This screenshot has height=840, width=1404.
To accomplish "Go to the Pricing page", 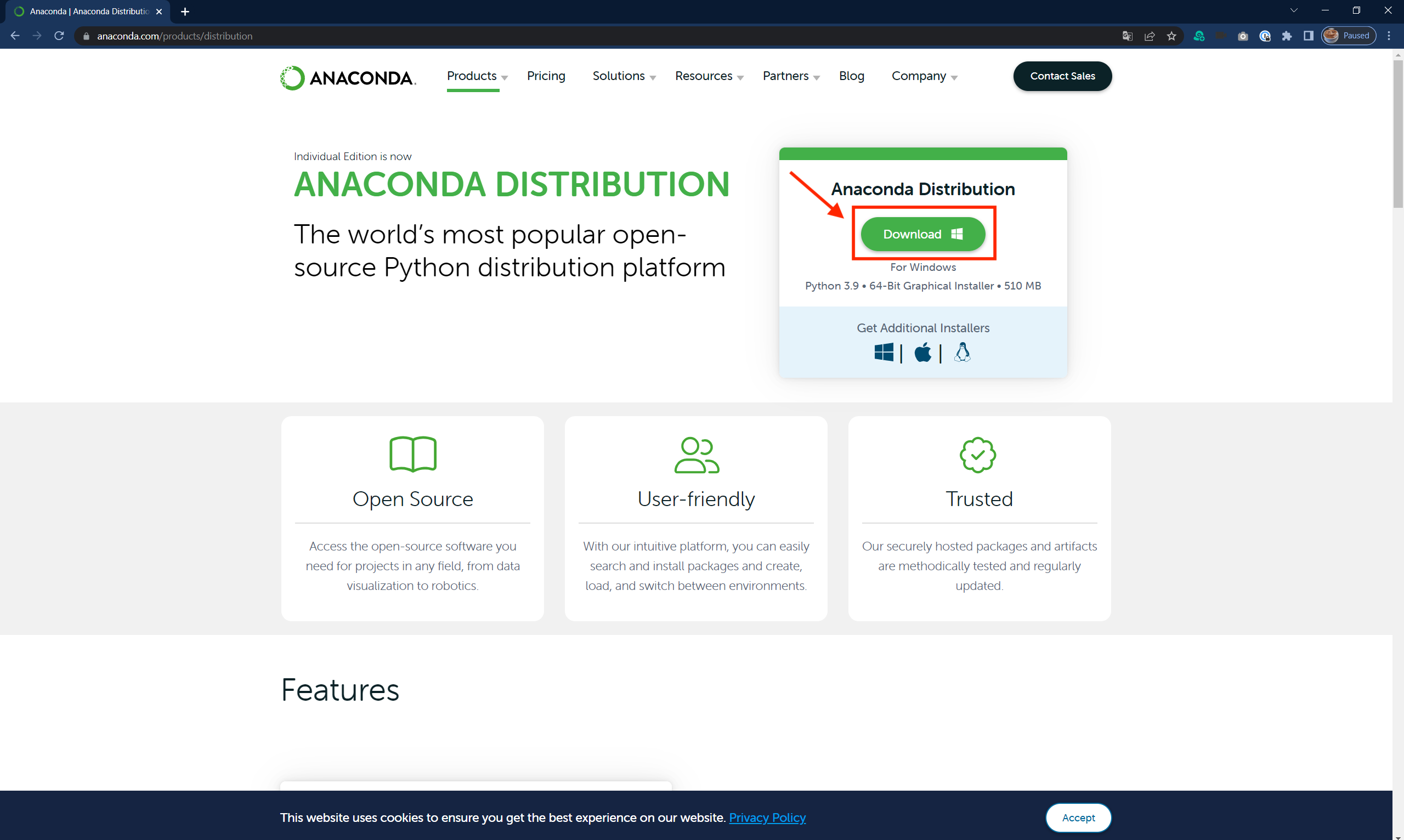I will 546,76.
